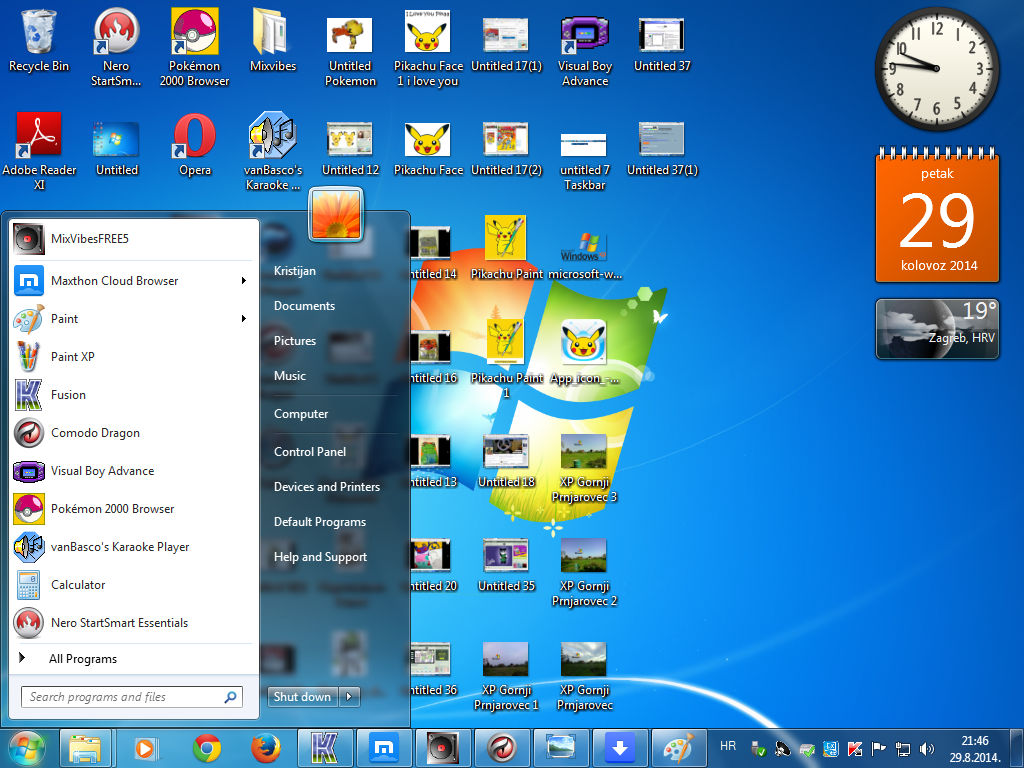
Task: Select Pikachu Face 1 i love you file
Action: (428, 49)
